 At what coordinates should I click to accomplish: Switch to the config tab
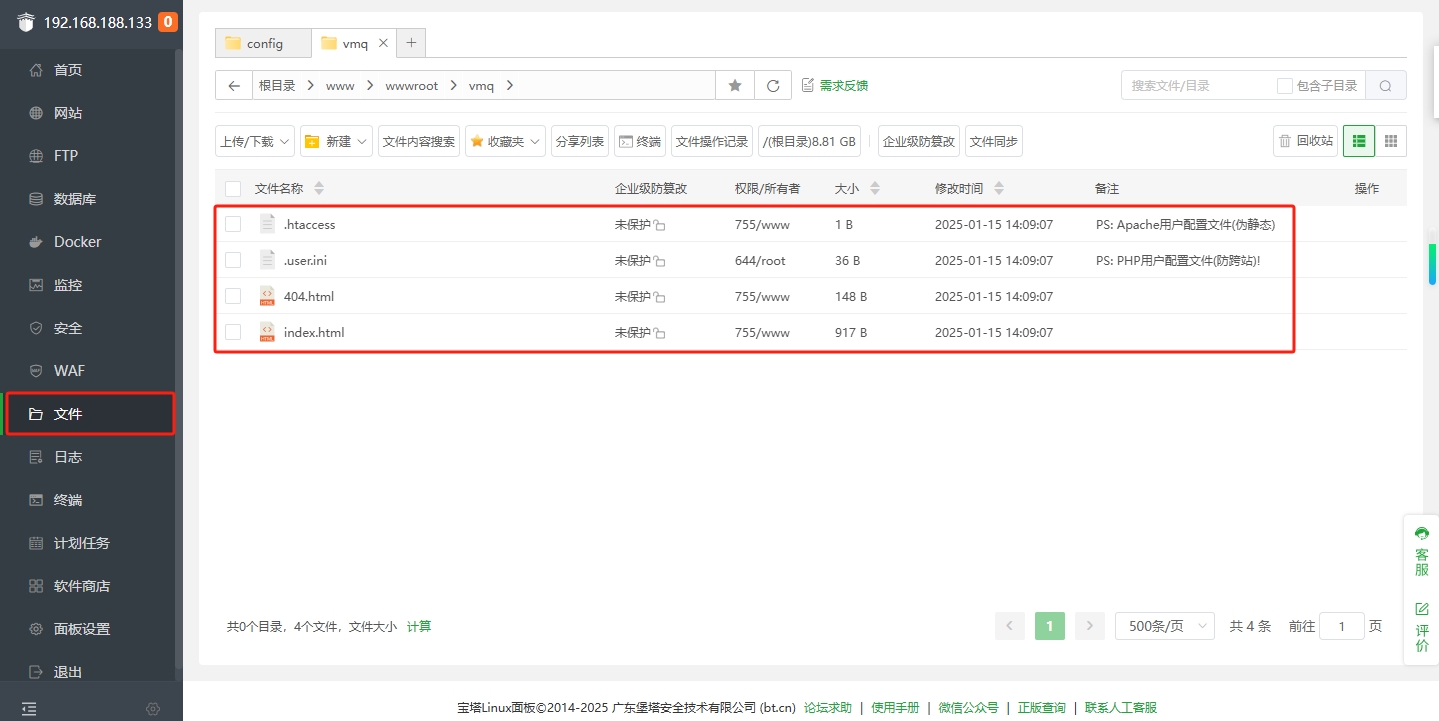click(x=262, y=43)
